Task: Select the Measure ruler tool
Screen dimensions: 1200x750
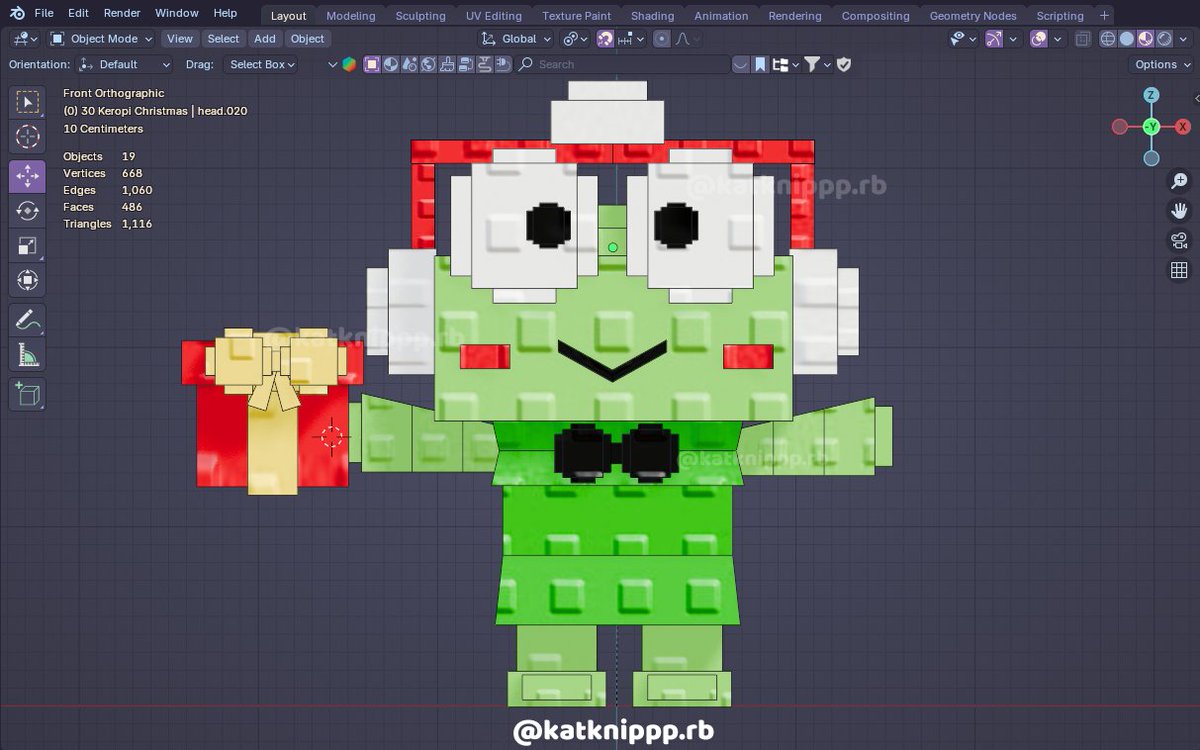Action: point(27,355)
